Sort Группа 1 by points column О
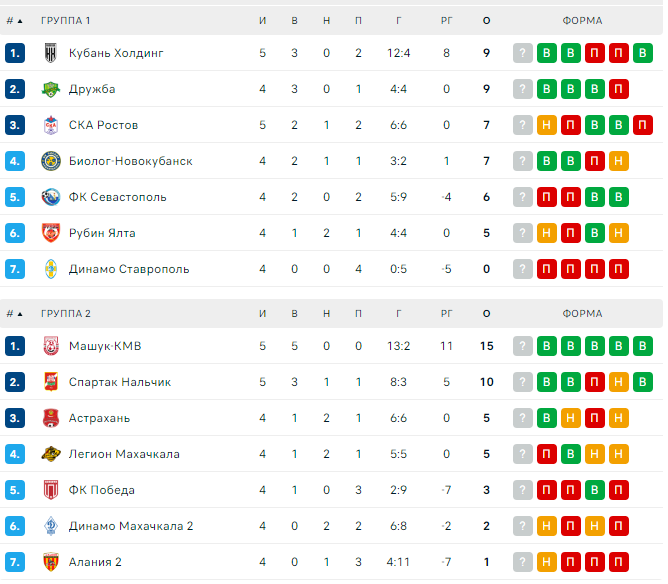668x584 pixels. coord(487,20)
